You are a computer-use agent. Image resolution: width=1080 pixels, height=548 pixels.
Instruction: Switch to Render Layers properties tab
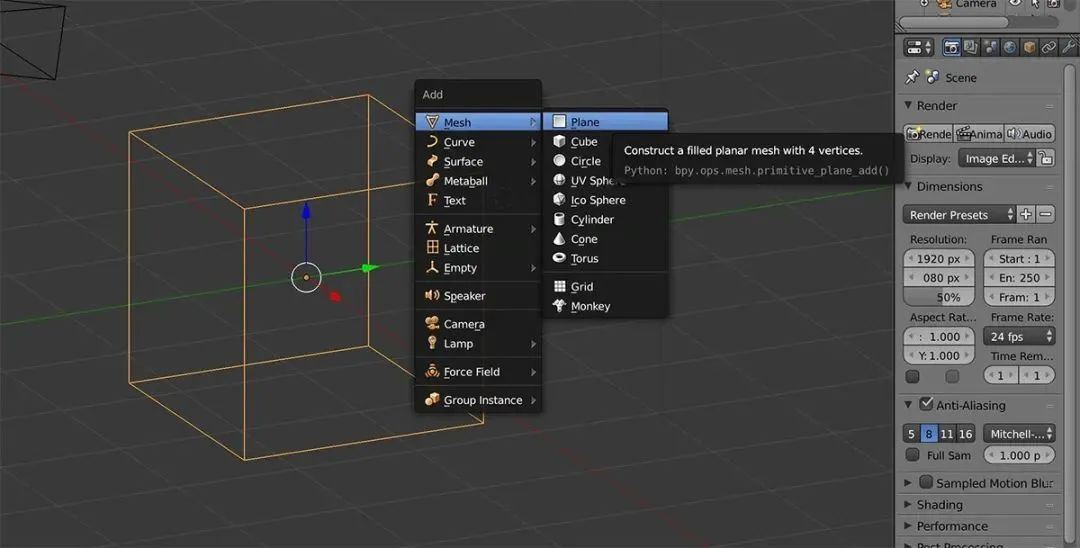pyautogui.click(x=971, y=48)
